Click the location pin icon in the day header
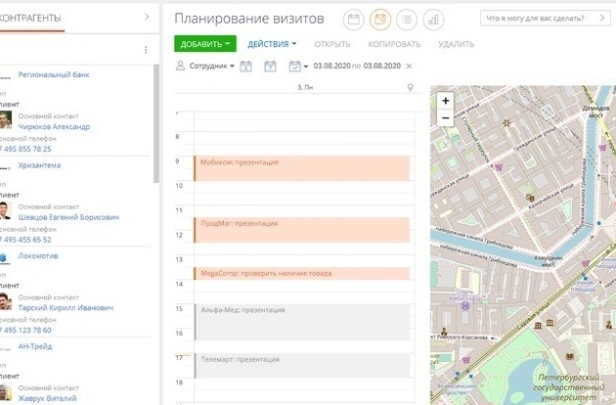This screenshot has height=405, width=616. point(411,88)
